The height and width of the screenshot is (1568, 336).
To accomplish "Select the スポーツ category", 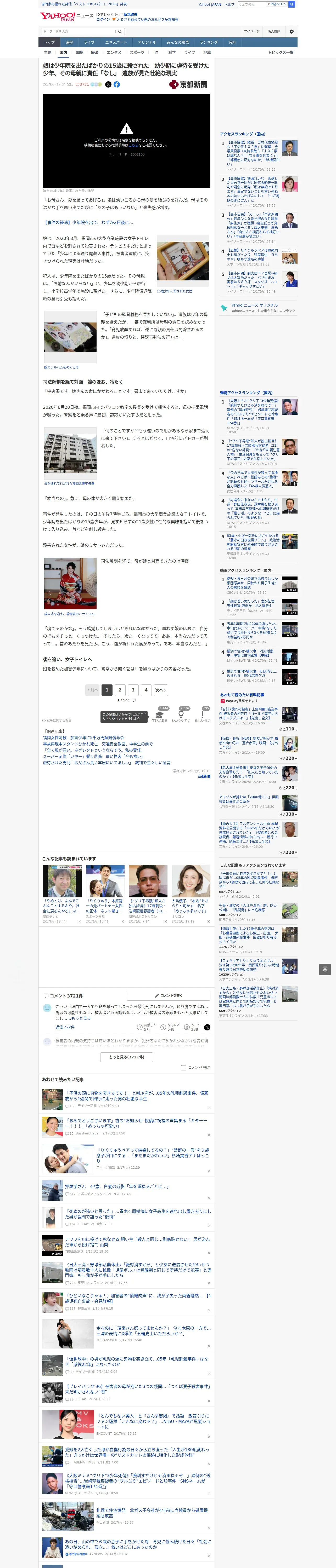I will (137, 52).
